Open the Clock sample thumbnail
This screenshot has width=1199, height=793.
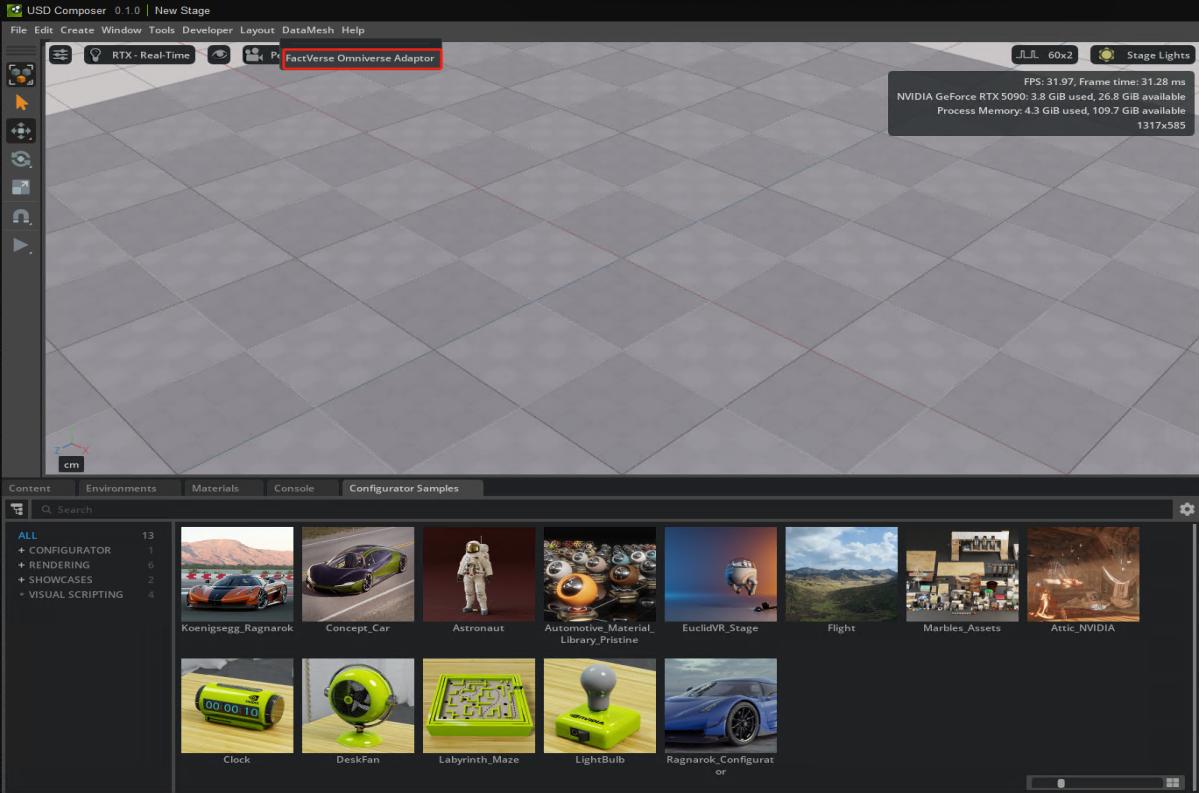(x=237, y=705)
